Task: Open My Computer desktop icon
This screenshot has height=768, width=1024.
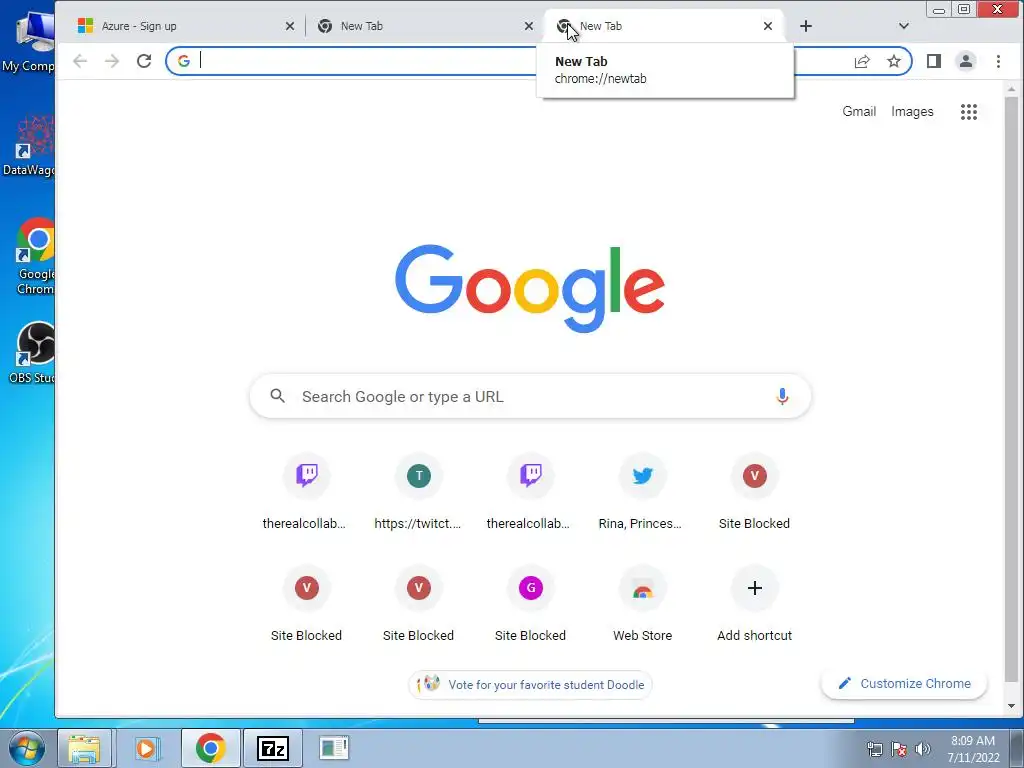Action: pyautogui.click(x=29, y=41)
